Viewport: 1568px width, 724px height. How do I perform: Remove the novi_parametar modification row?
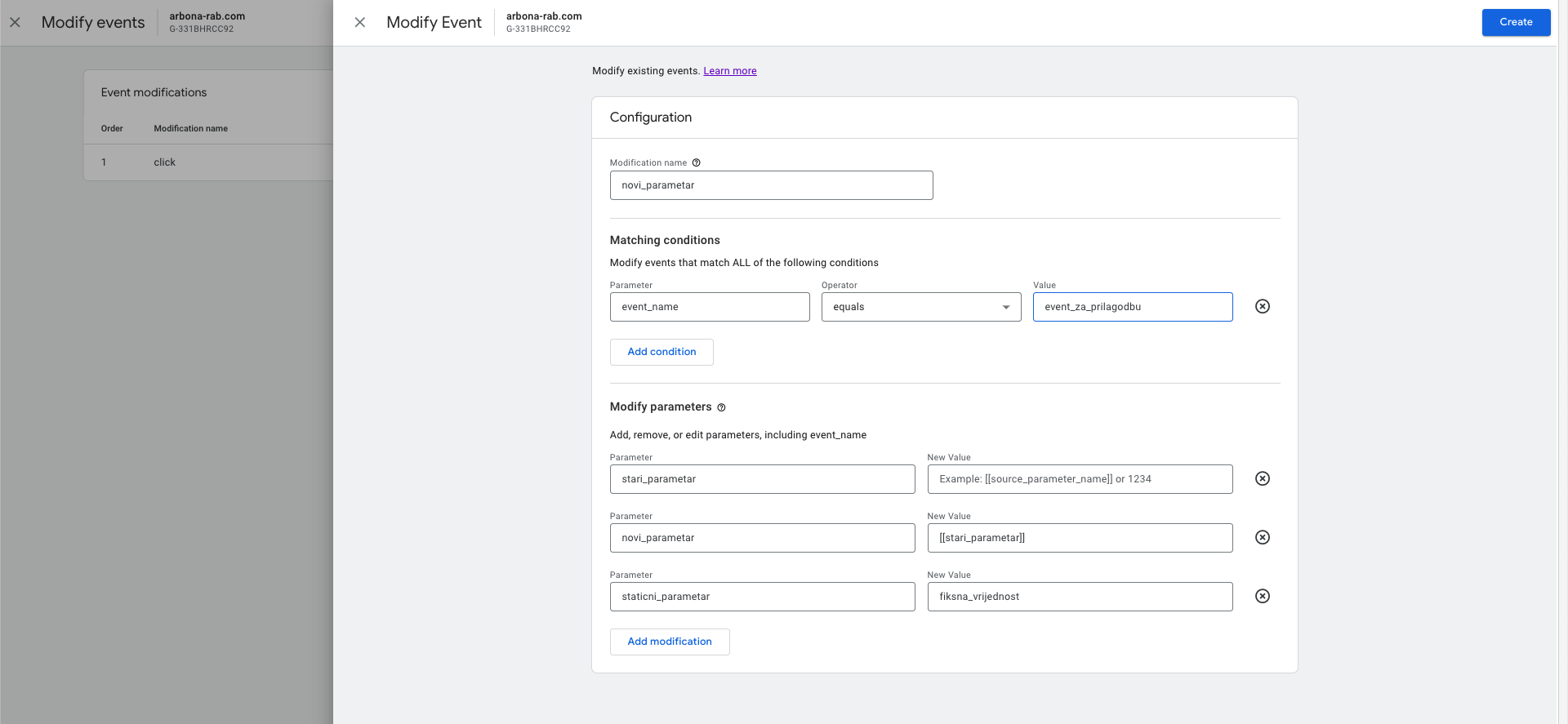1263,537
